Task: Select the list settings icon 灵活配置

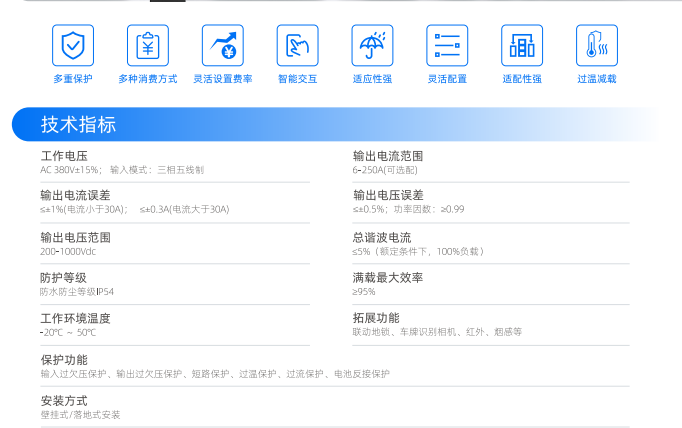Action: (447, 46)
